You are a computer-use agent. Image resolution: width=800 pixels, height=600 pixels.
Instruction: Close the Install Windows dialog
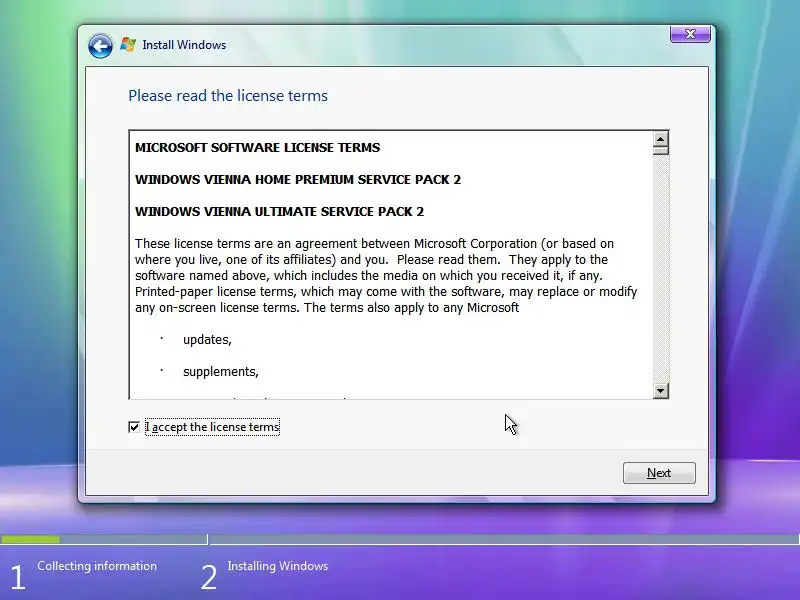(690, 34)
